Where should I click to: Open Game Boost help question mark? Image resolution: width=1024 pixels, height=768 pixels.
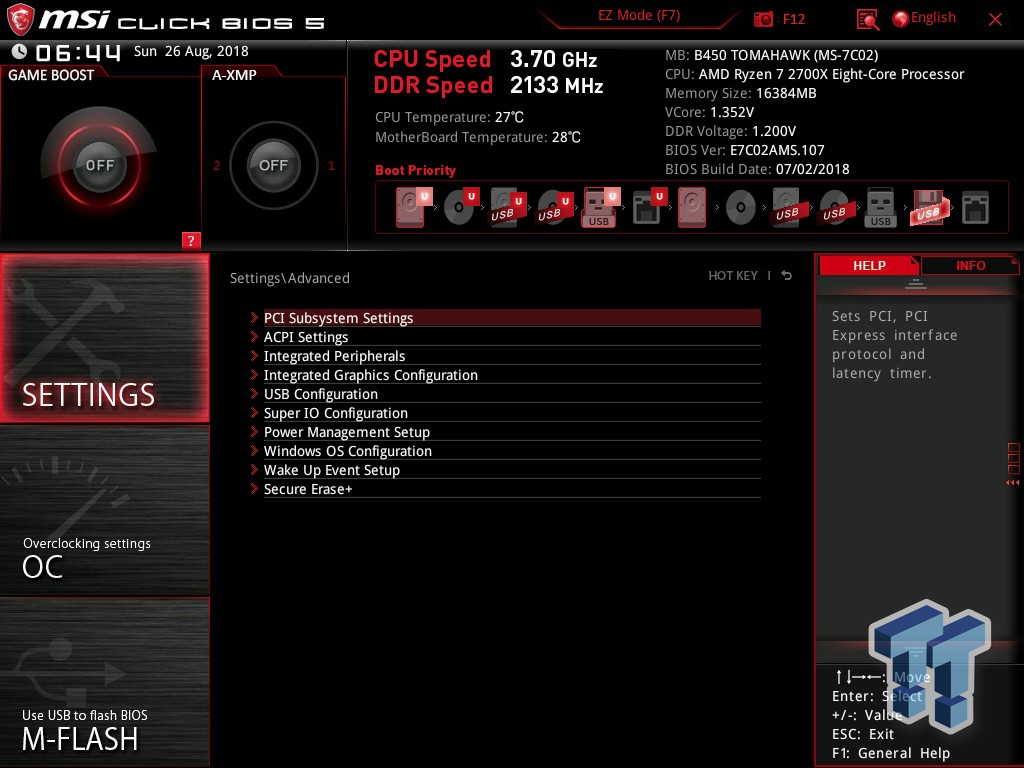[191, 240]
